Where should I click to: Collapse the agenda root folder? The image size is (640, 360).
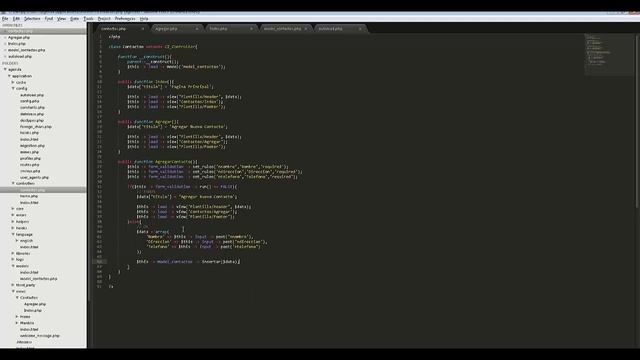coord(5,69)
